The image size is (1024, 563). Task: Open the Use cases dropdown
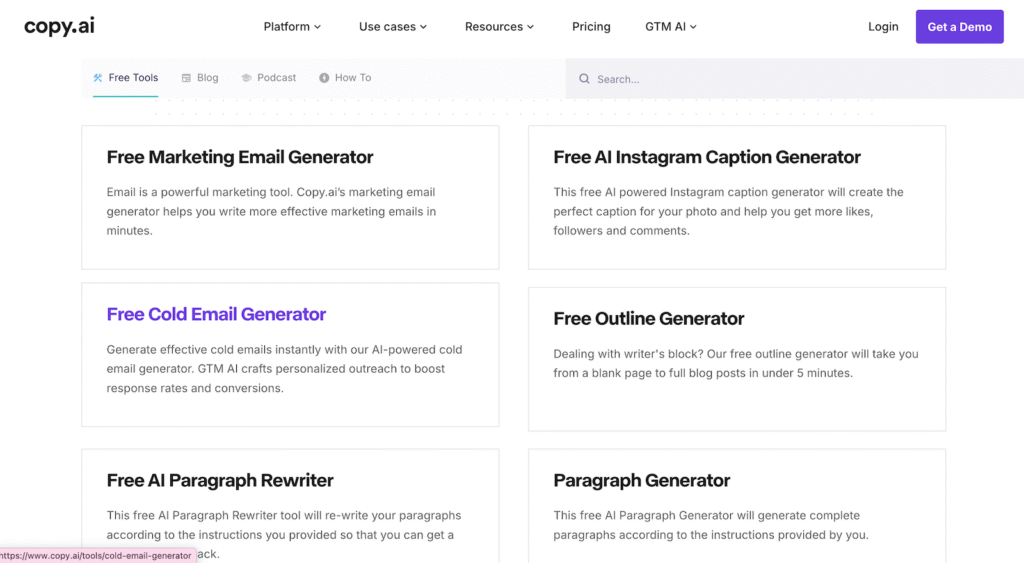coord(392,27)
